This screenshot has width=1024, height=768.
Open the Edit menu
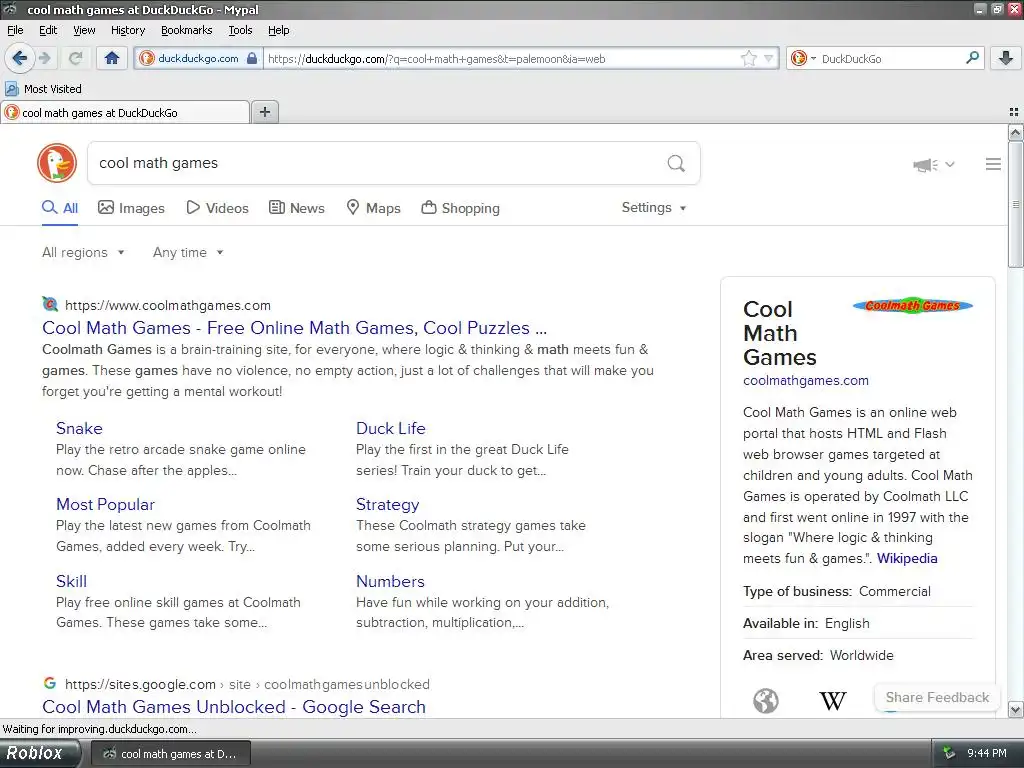click(48, 30)
